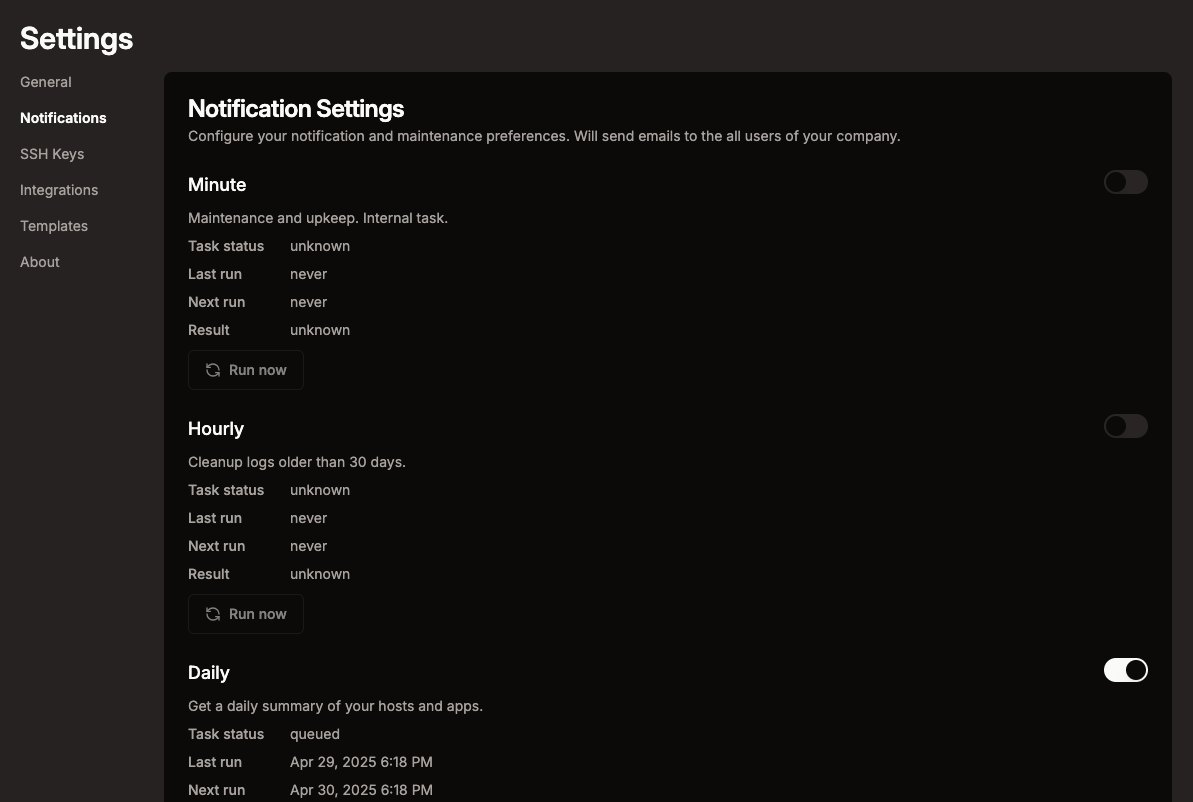Click the Hourly section heading
The width and height of the screenshot is (1193, 802).
pos(216,429)
